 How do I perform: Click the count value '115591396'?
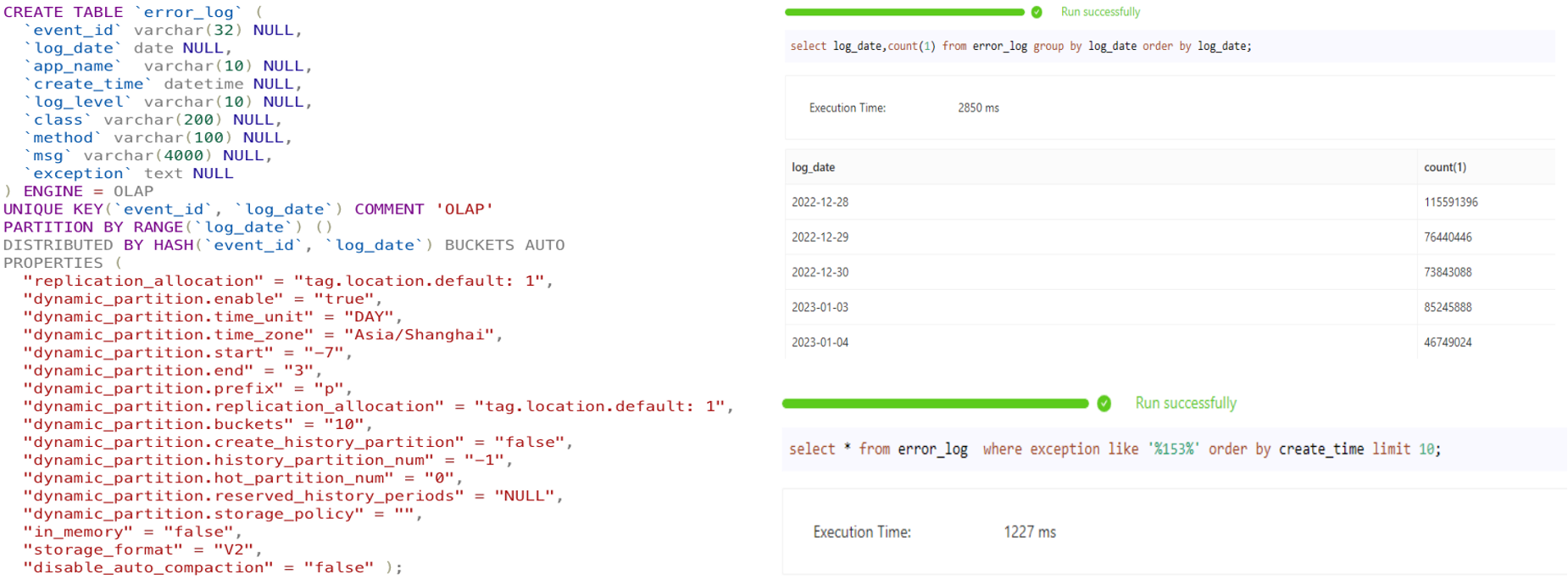(x=1451, y=202)
